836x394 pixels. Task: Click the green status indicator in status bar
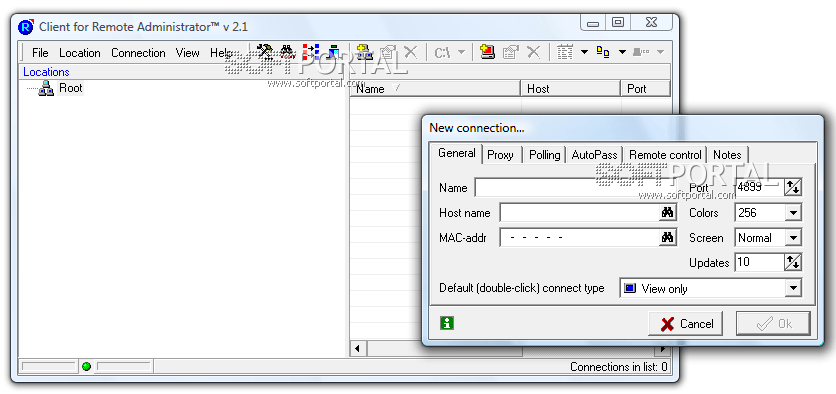tap(86, 366)
